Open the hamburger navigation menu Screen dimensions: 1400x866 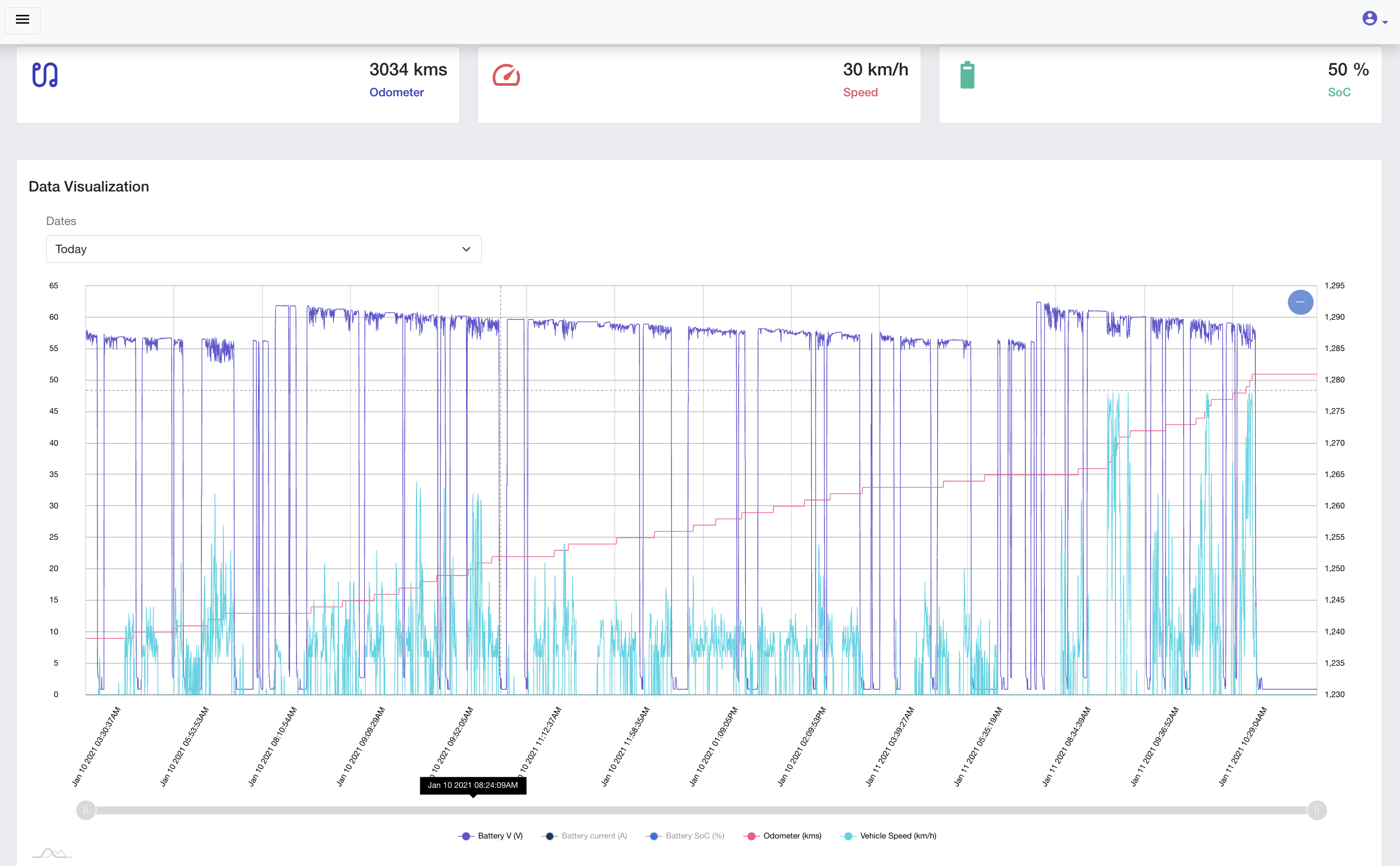tap(23, 20)
